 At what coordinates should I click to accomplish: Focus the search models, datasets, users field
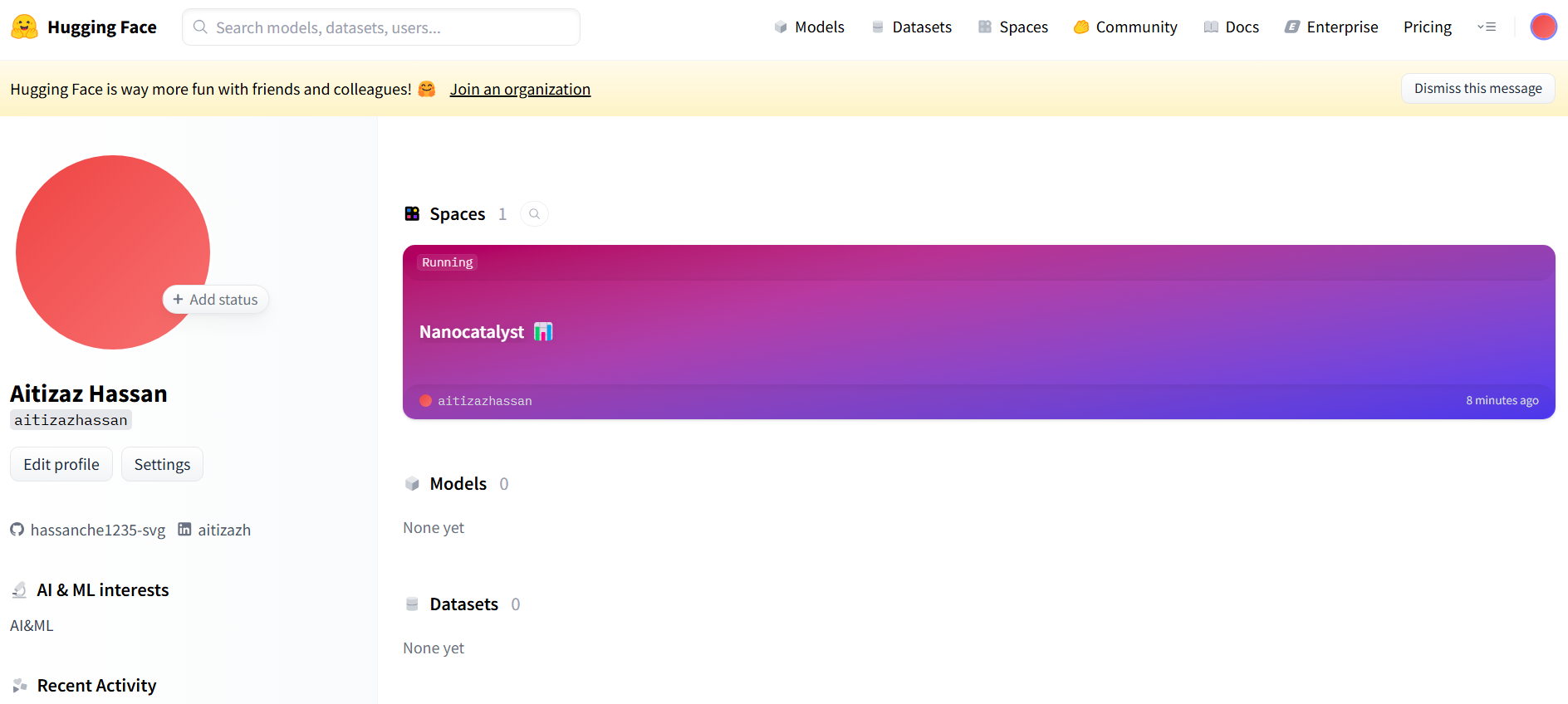(x=381, y=27)
